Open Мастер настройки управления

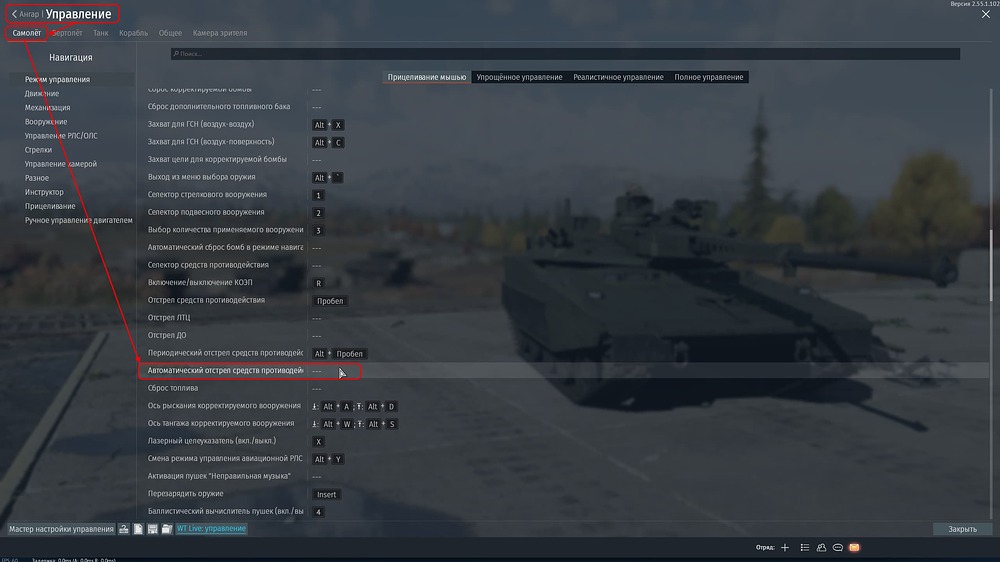click(x=61, y=529)
